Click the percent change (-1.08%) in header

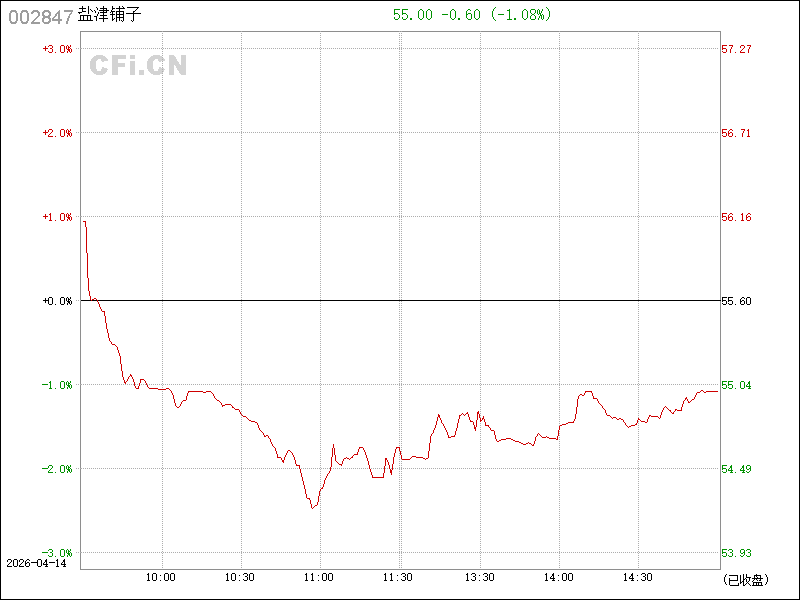coord(520,15)
